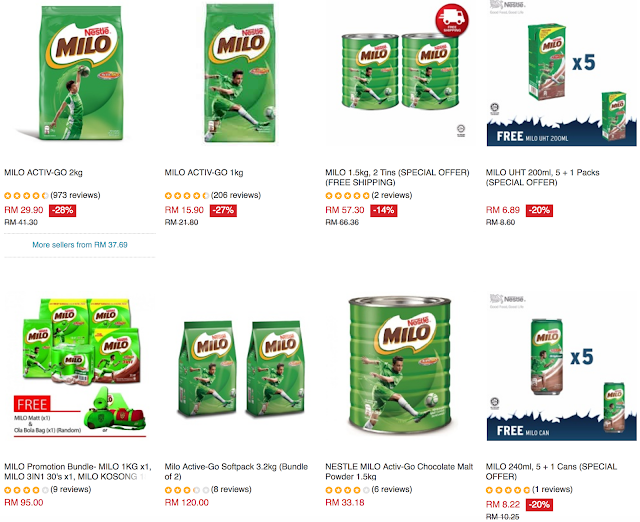Open the MILO ACTIV-GO 1kg product image
The height and width of the screenshot is (522, 640).
240,73
